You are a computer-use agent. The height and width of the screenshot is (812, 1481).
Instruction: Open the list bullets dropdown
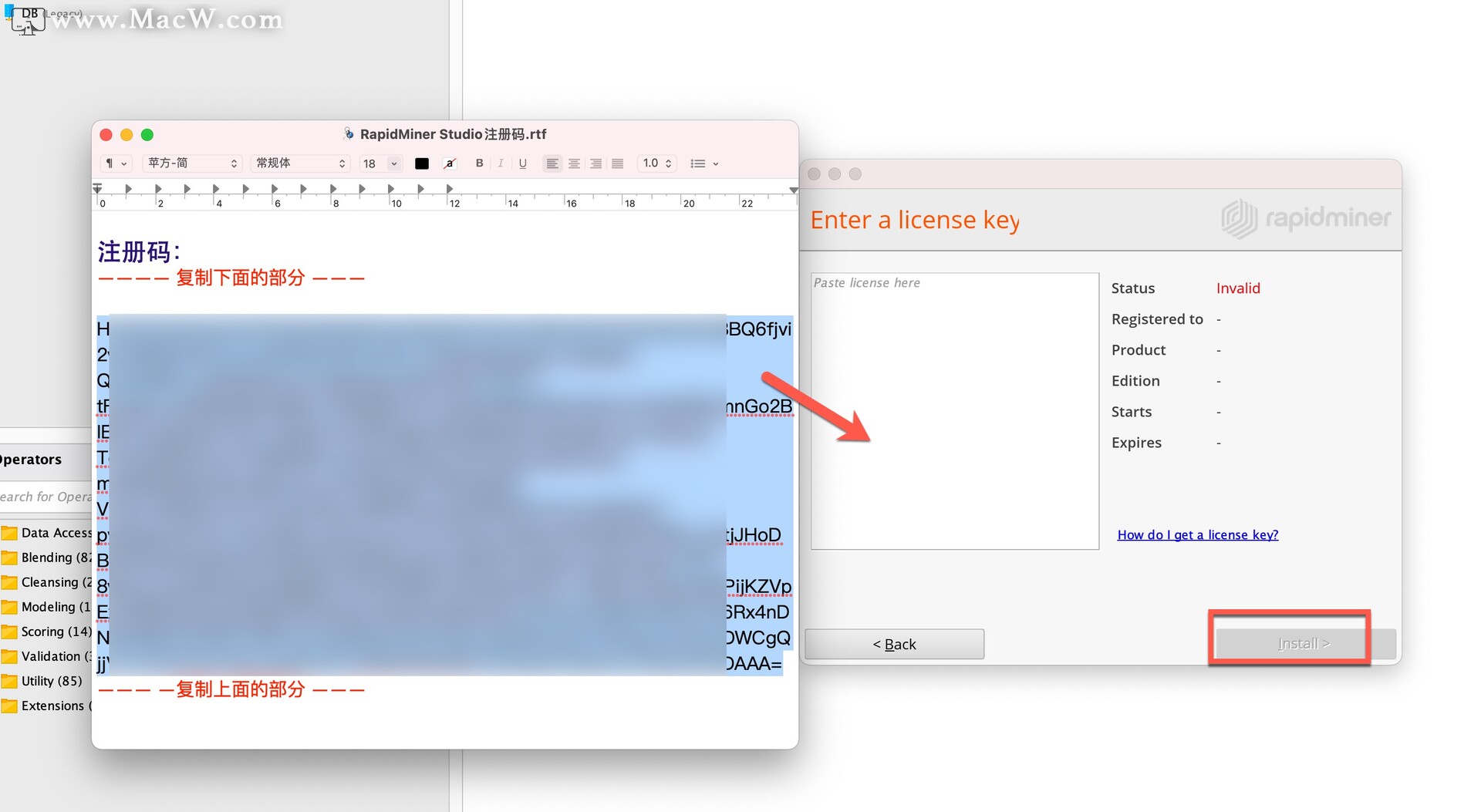[703, 163]
